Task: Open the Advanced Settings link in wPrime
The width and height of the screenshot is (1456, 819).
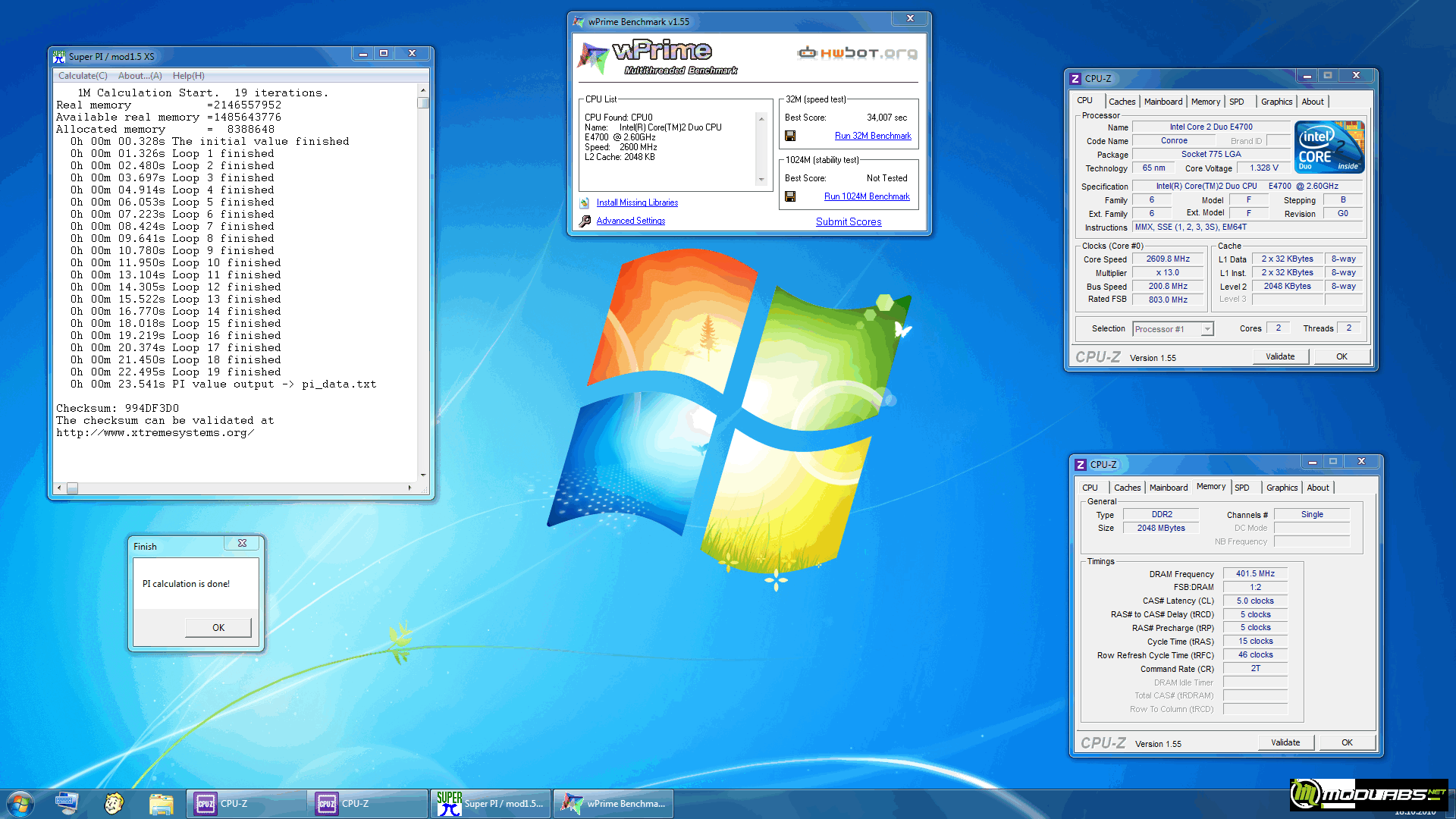Action: (631, 221)
